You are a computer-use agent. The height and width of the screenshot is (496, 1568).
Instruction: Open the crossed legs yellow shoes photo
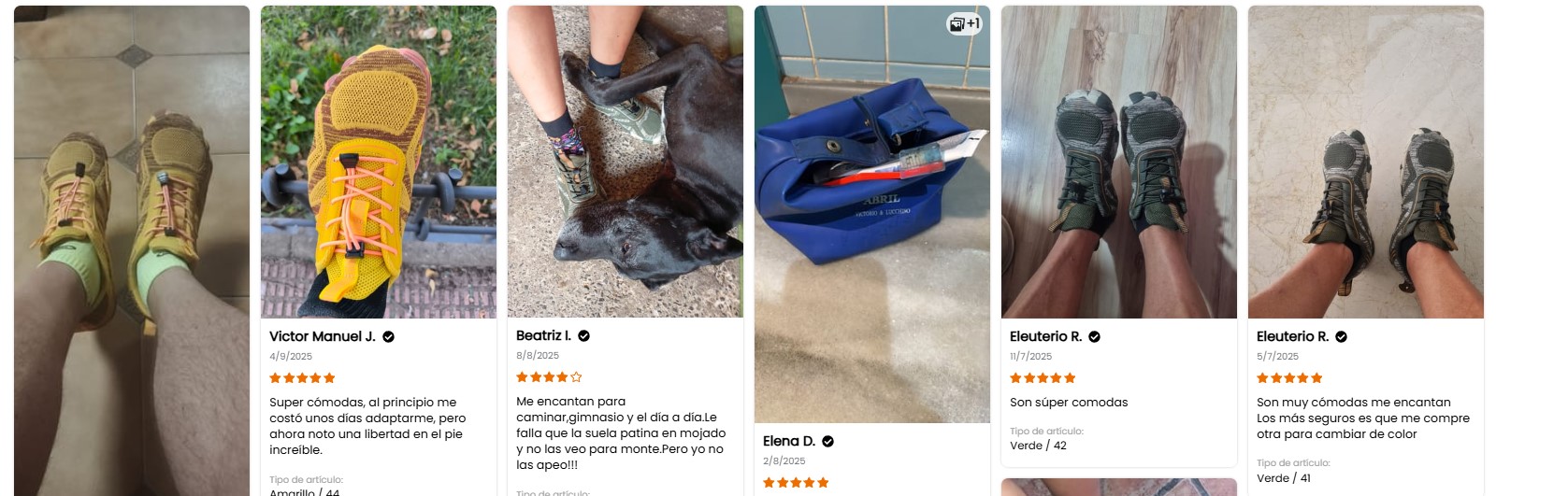pyautogui.click(x=132, y=250)
